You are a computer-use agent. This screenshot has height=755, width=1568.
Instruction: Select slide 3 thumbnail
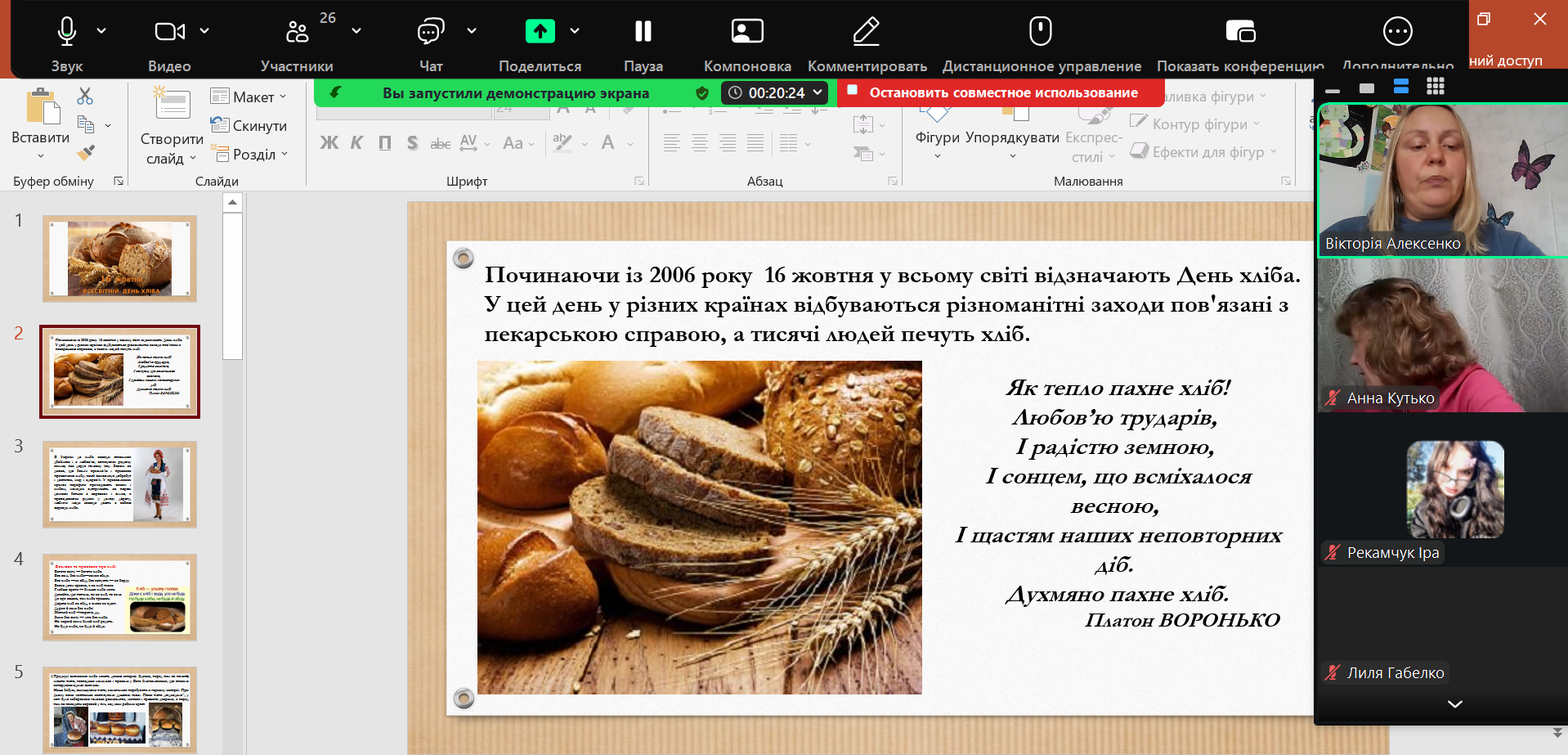[x=119, y=484]
